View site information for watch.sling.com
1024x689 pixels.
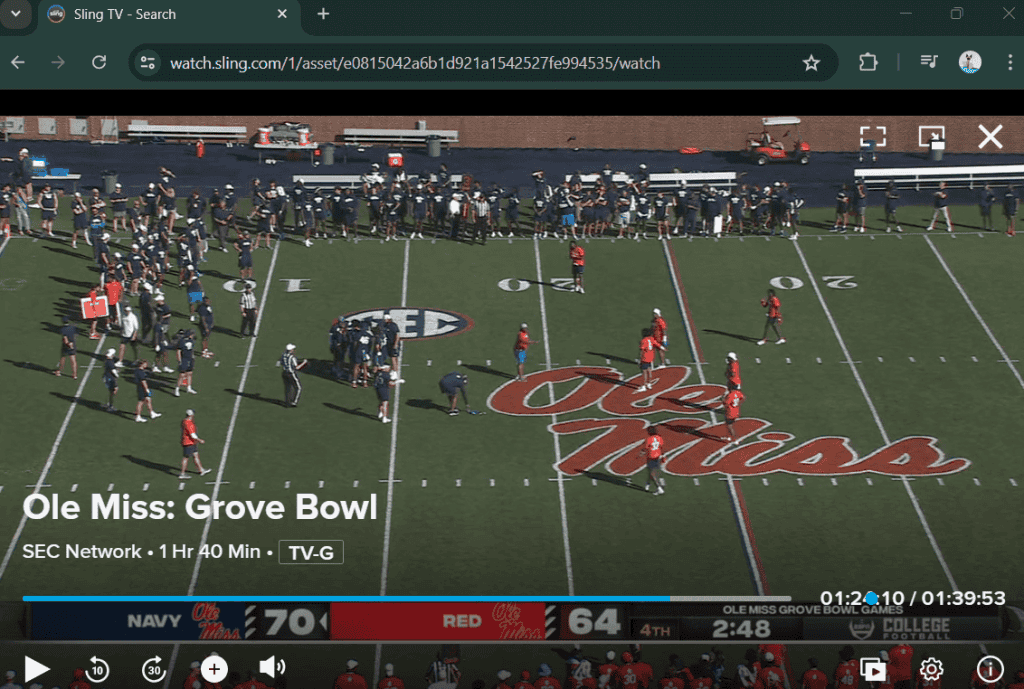148,63
